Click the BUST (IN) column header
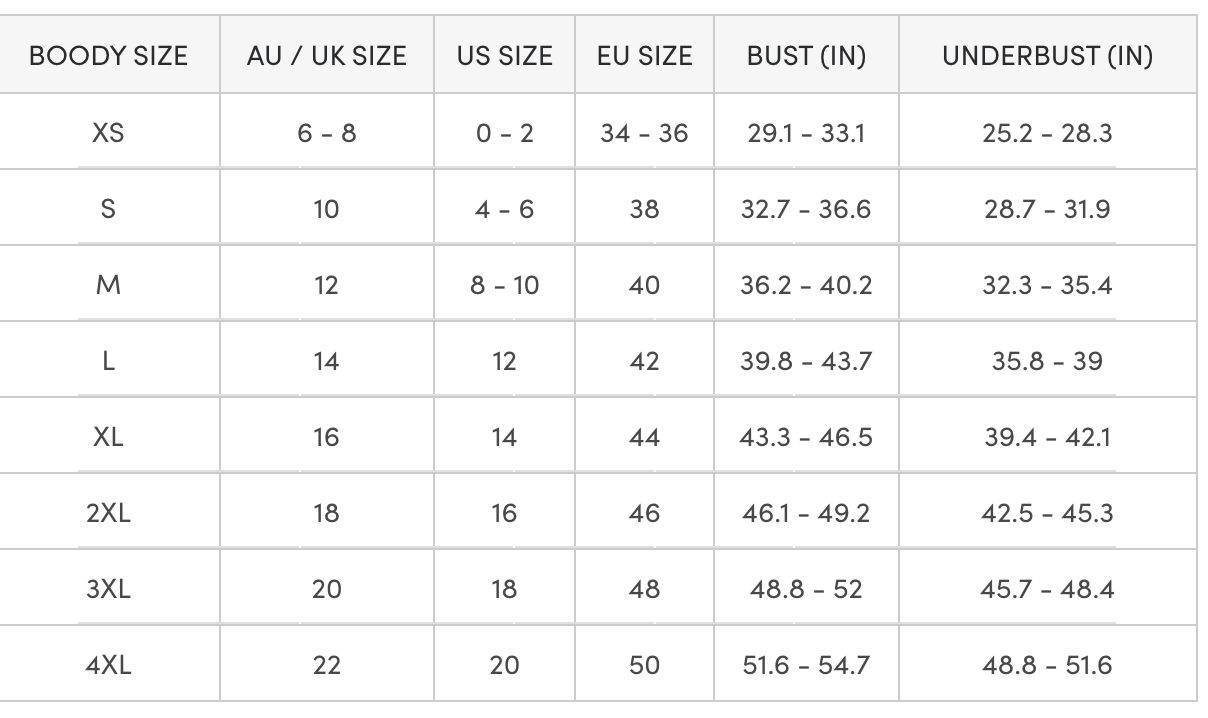Image resolution: width=1208 pixels, height=718 pixels. point(806,56)
